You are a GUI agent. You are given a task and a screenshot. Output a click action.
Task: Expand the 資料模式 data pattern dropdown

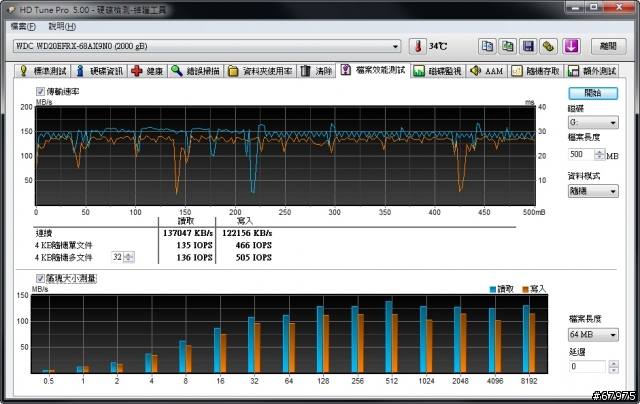[x=593, y=191]
